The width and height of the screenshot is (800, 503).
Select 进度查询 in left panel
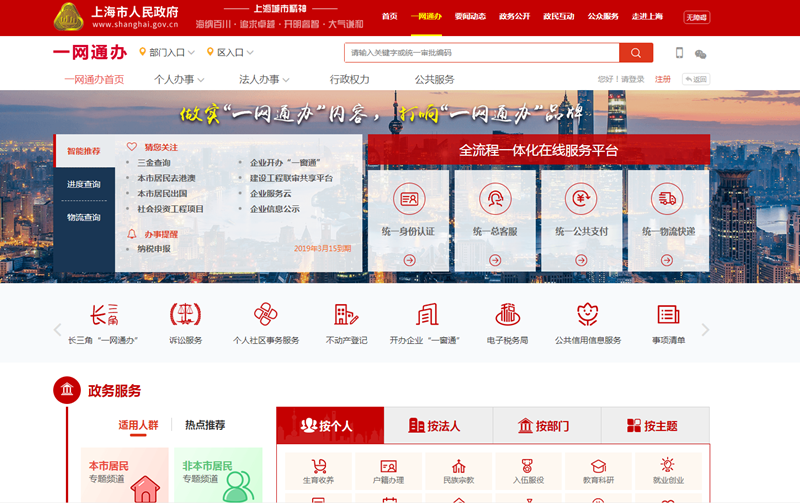84,184
